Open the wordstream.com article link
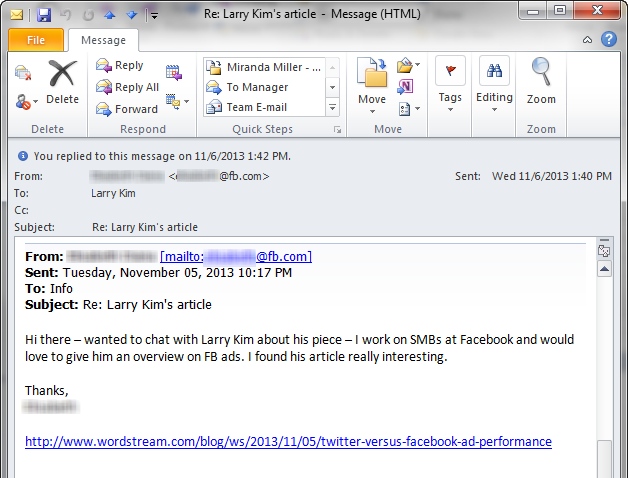Screen dimensions: 628x478 click(x=288, y=441)
